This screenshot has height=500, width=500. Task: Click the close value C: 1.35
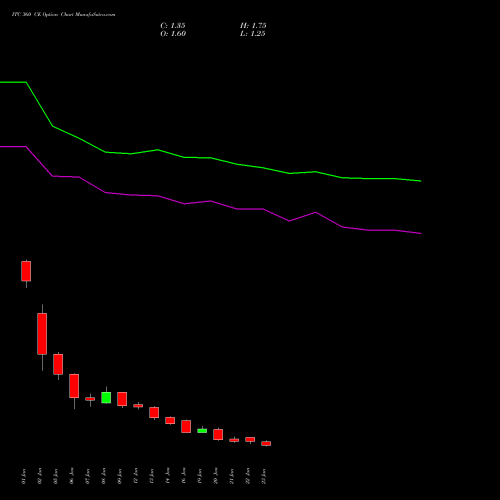[173, 26]
